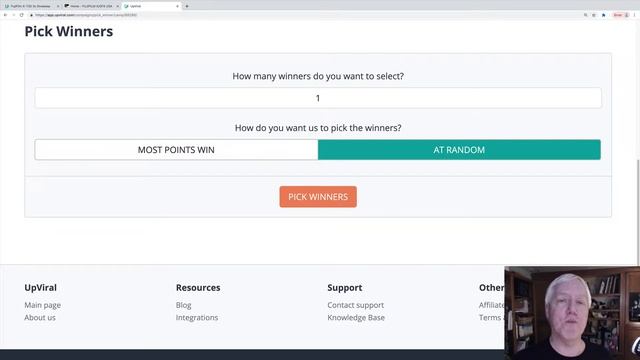The image size is (640, 360).
Task: Click the browser forward arrow
Action: click(x=13, y=15)
